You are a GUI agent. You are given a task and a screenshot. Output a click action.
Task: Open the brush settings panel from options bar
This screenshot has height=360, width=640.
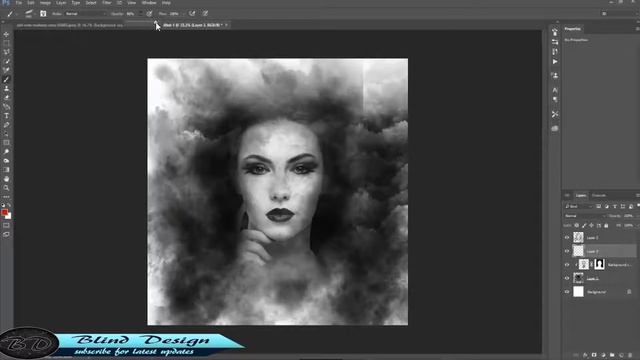[x=43, y=13]
